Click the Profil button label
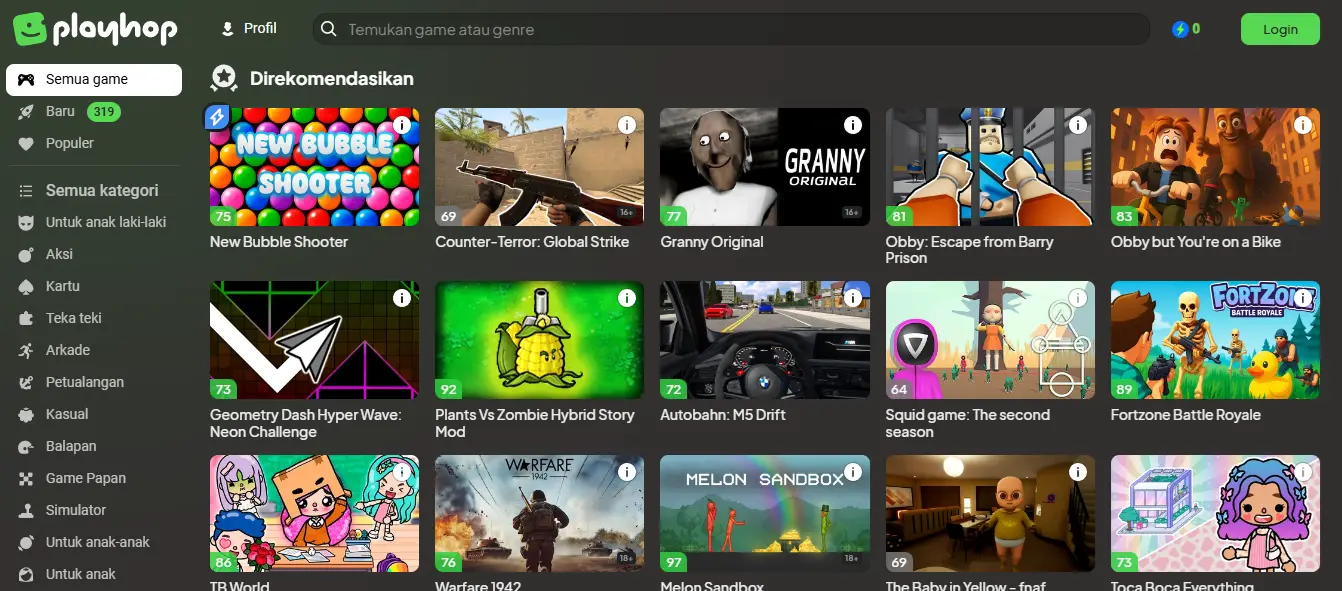This screenshot has height=591, width=1342. pyautogui.click(x=260, y=28)
